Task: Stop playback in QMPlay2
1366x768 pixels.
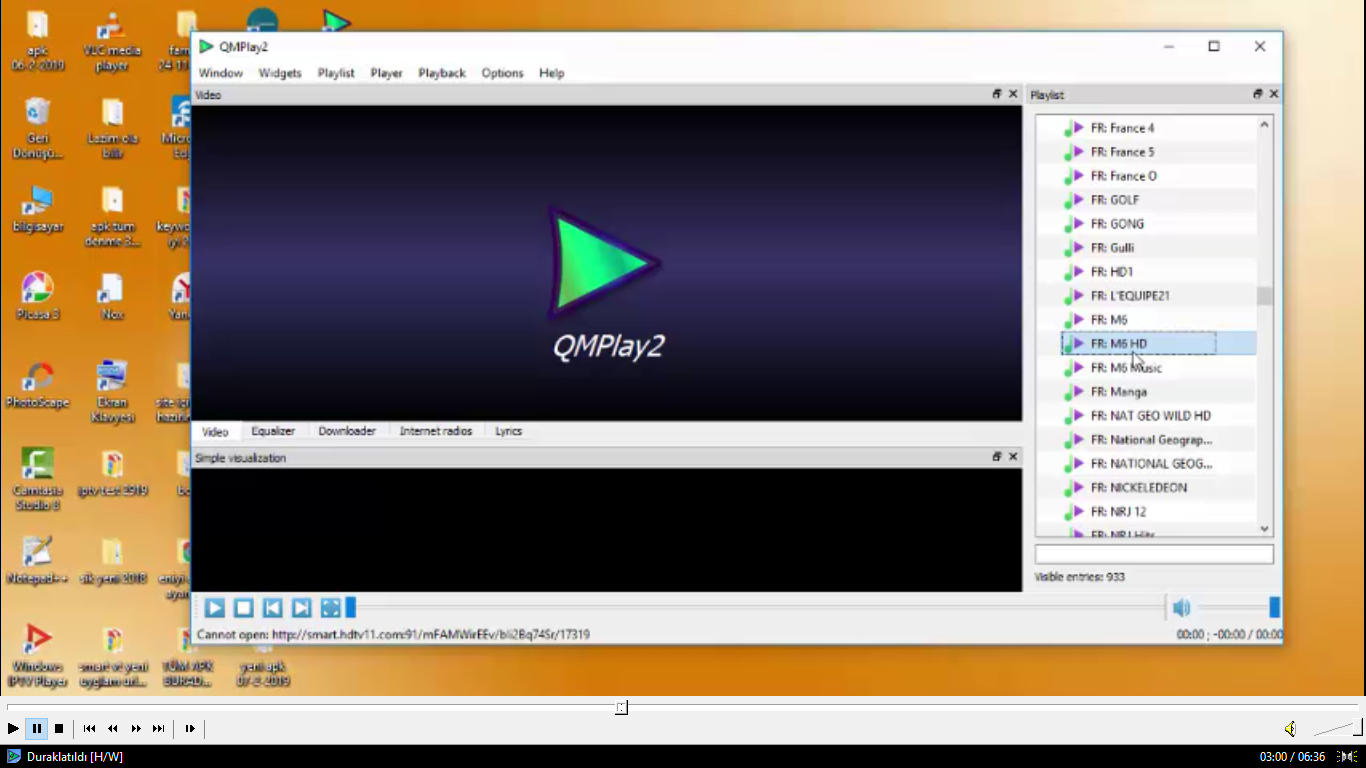Action: (243, 608)
